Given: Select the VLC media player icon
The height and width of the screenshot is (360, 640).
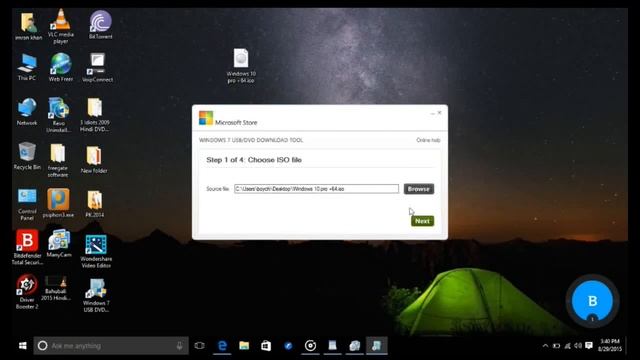Looking at the screenshot, I should point(61,26).
